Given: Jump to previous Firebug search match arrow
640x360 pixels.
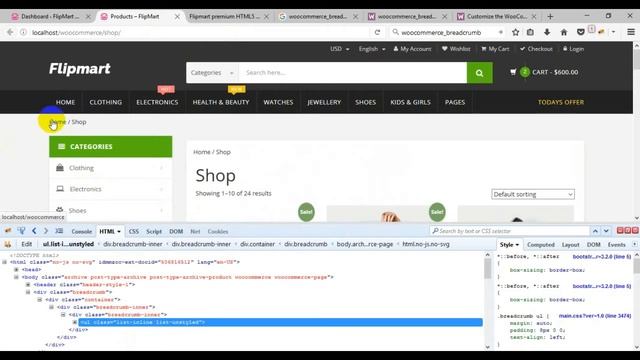Looking at the screenshot, I should (596, 231).
